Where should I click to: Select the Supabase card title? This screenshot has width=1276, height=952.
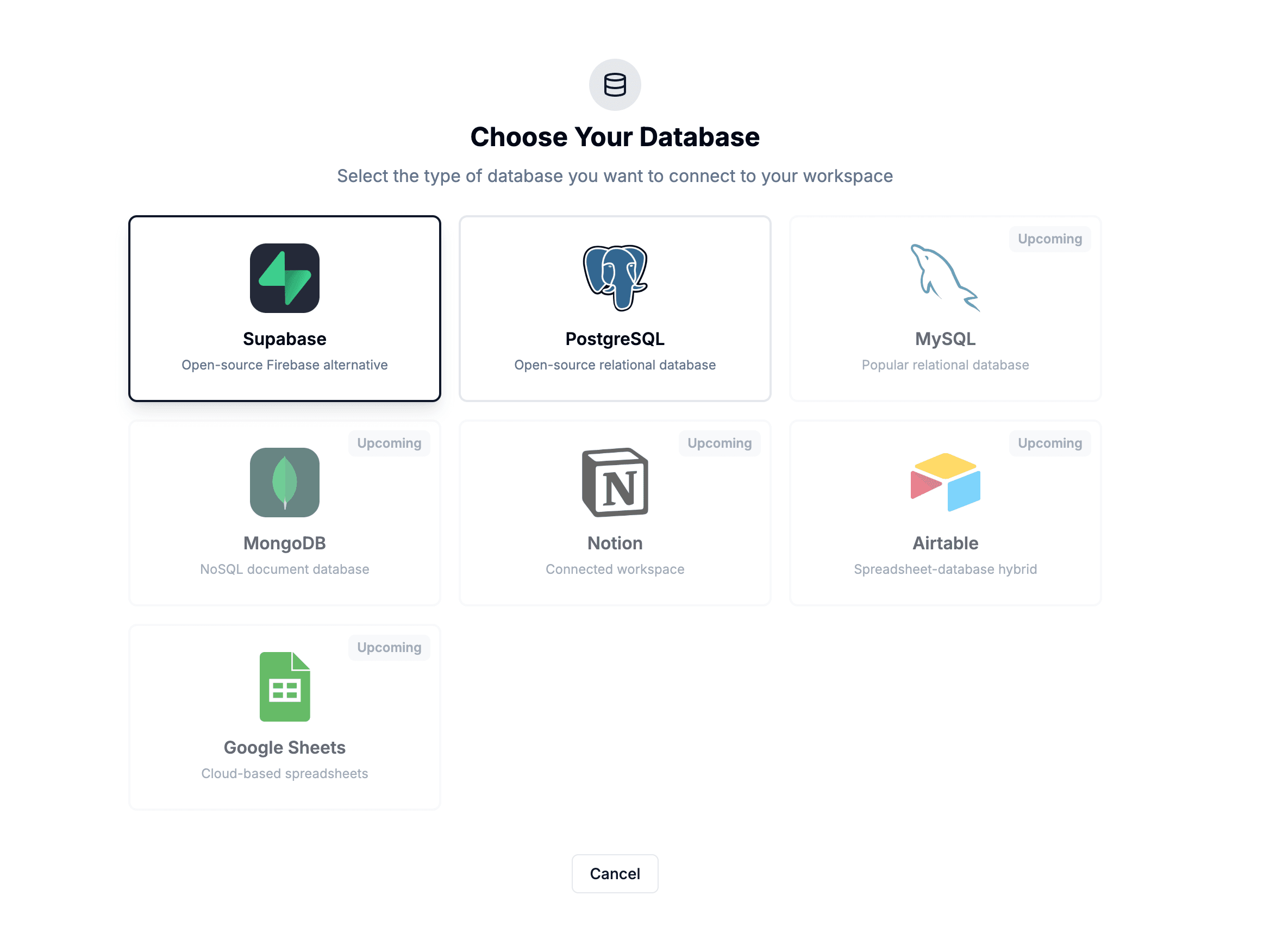click(x=284, y=339)
